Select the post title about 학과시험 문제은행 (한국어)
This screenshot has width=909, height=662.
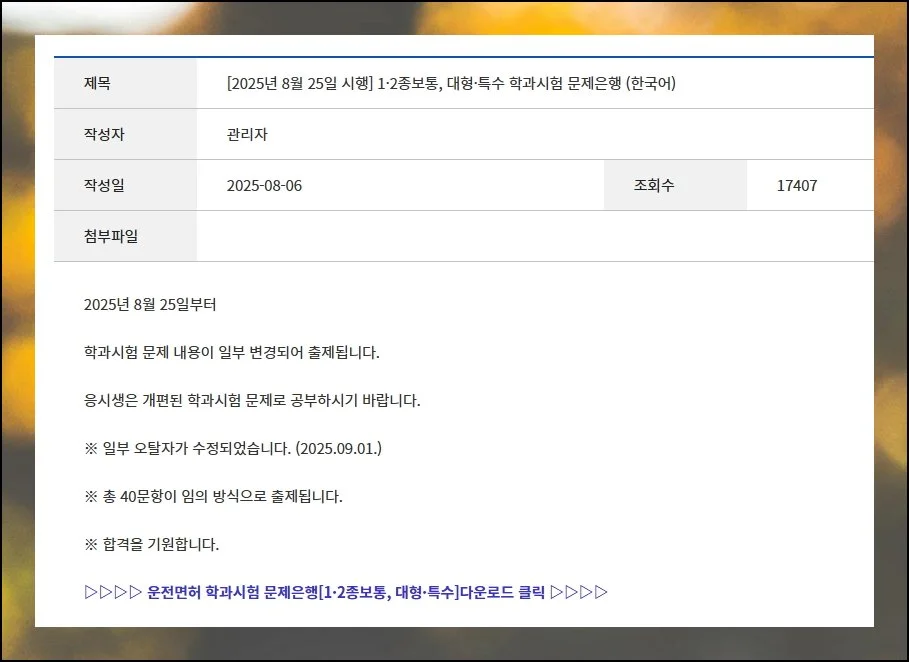(x=451, y=84)
